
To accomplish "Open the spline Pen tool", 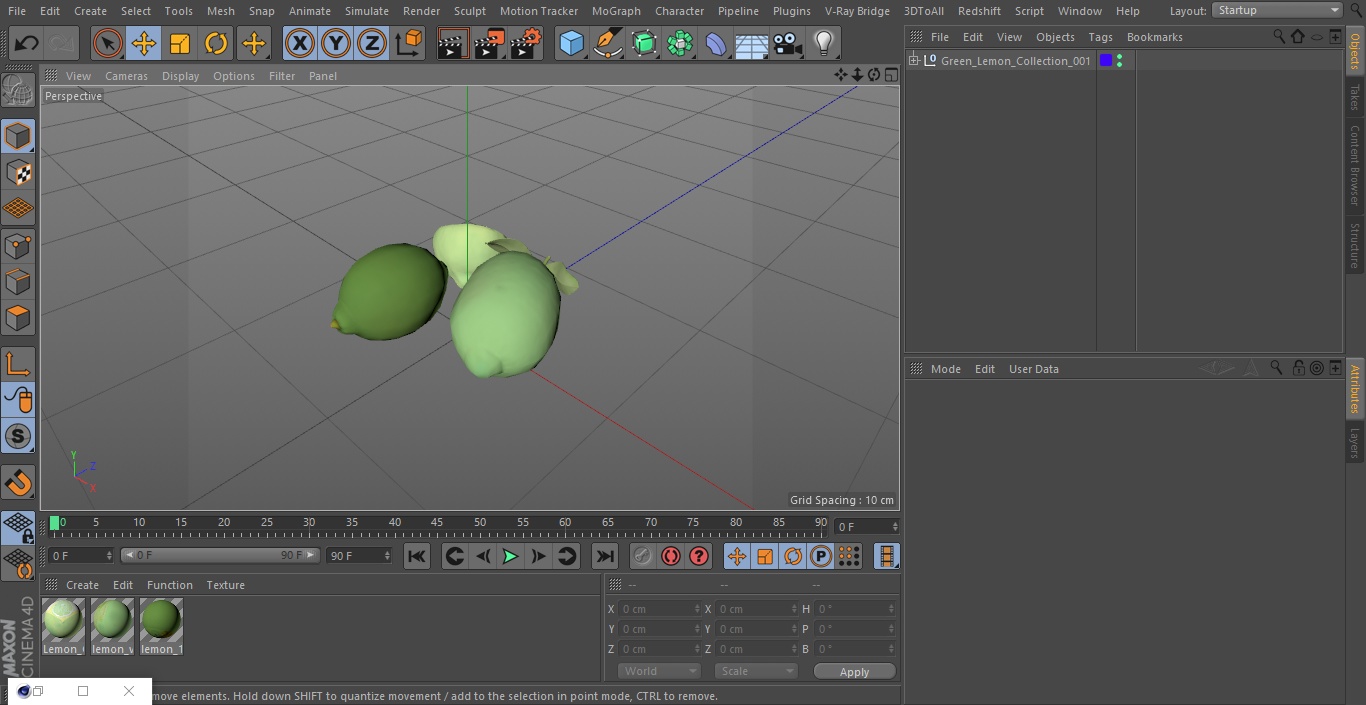I will [607, 43].
